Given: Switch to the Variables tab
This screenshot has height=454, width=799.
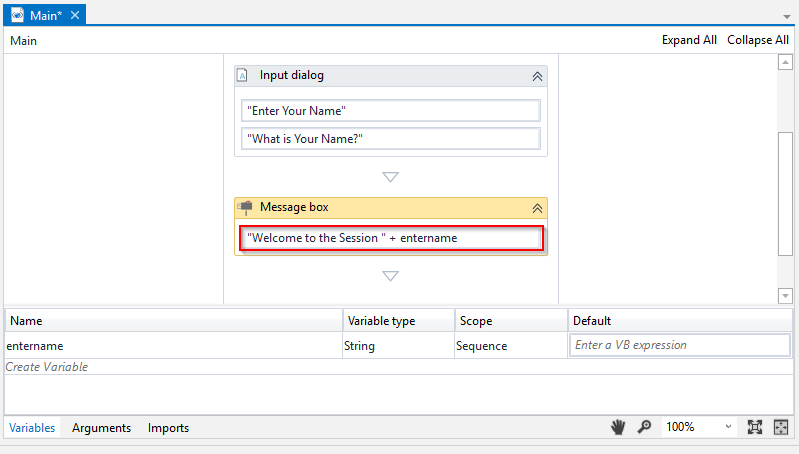Looking at the screenshot, I should point(32,428).
